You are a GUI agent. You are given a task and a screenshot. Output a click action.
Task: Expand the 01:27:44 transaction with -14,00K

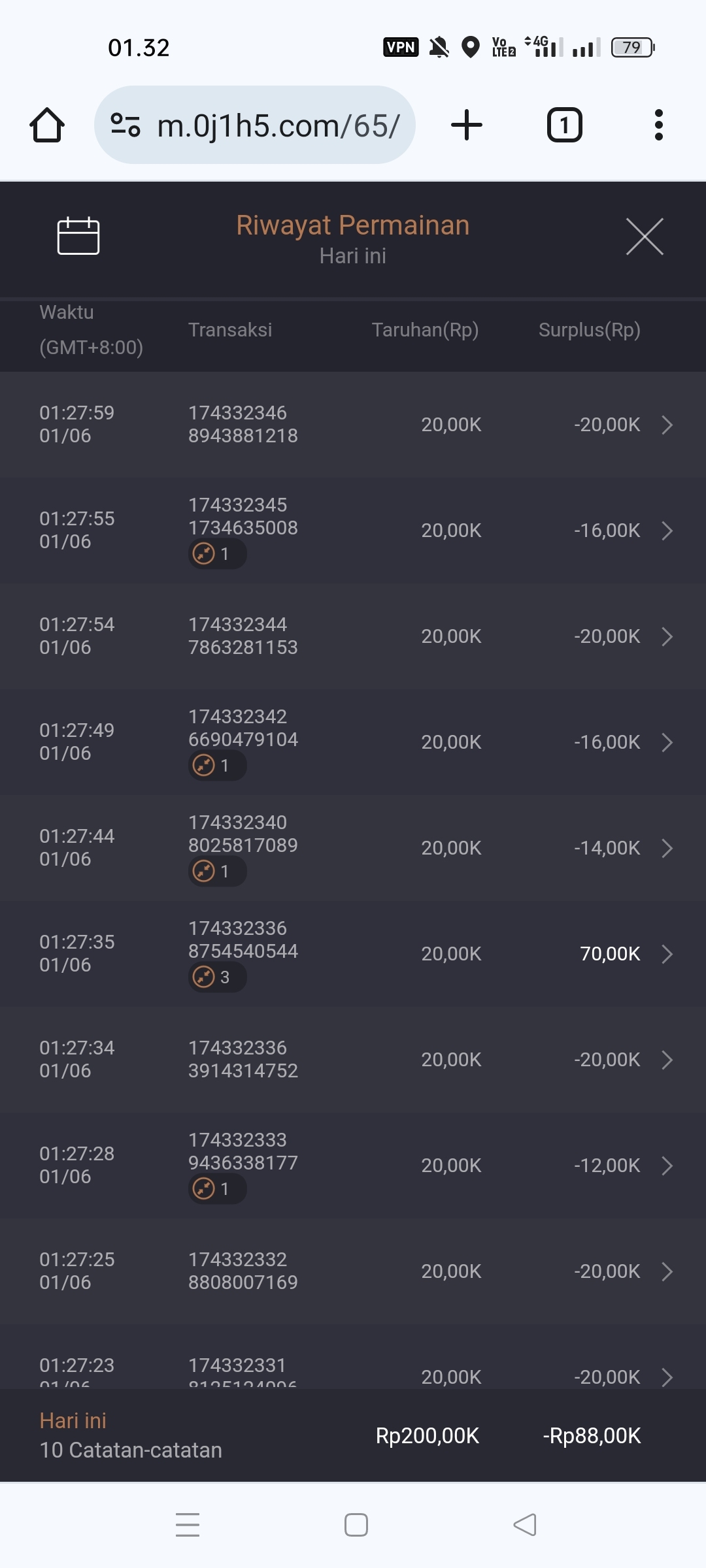click(667, 848)
